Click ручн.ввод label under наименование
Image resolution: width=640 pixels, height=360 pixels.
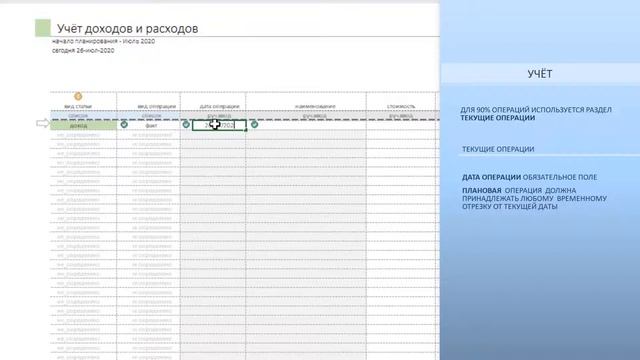[315, 116]
